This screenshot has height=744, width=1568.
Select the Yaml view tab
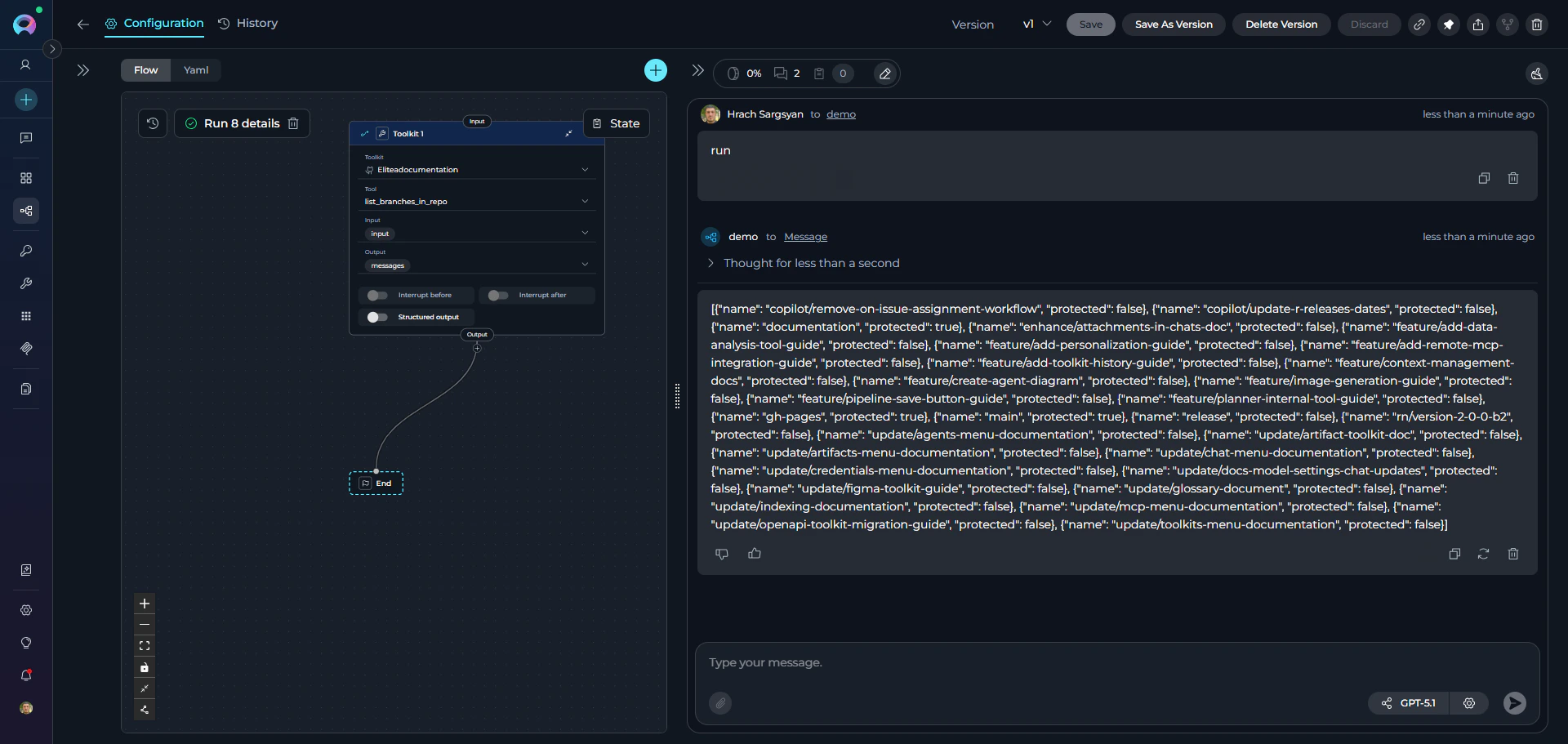(x=196, y=70)
